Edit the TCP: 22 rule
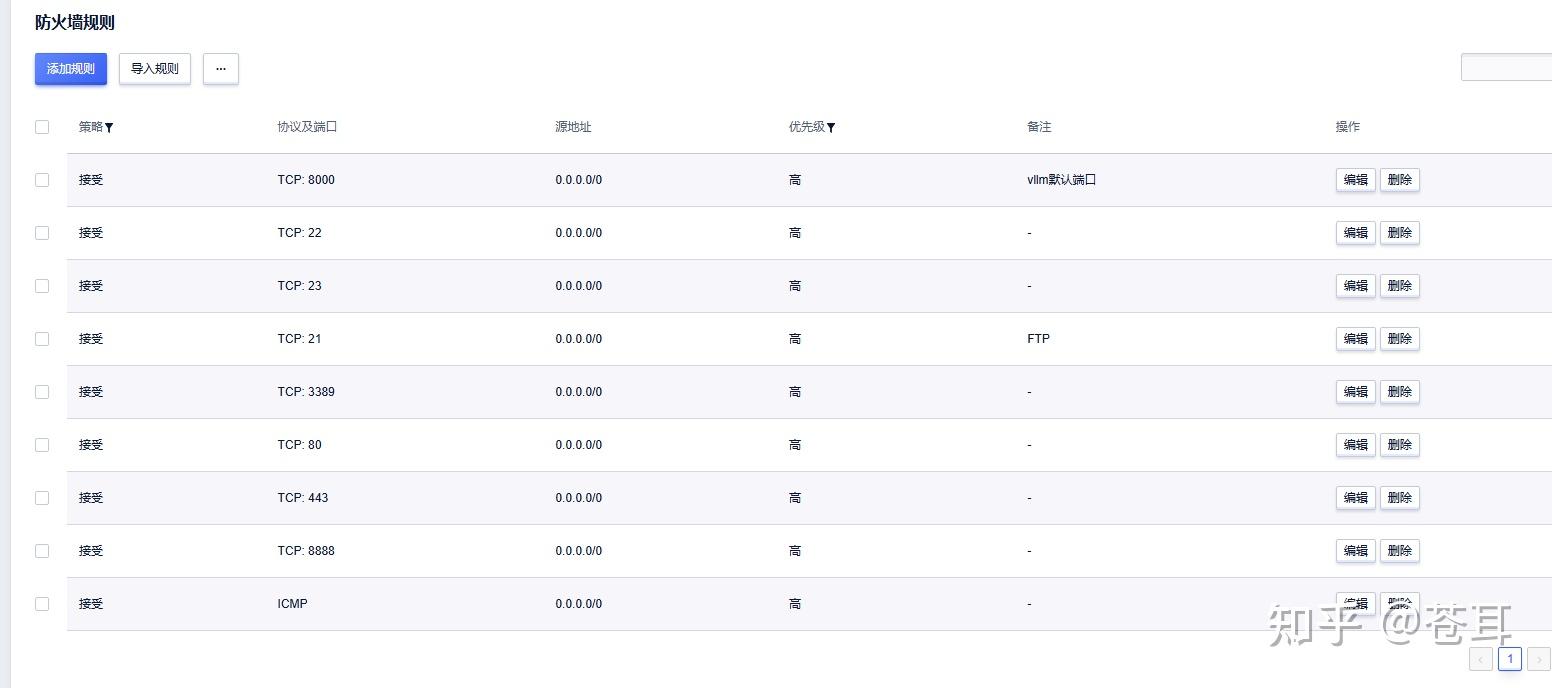 pyautogui.click(x=1355, y=233)
